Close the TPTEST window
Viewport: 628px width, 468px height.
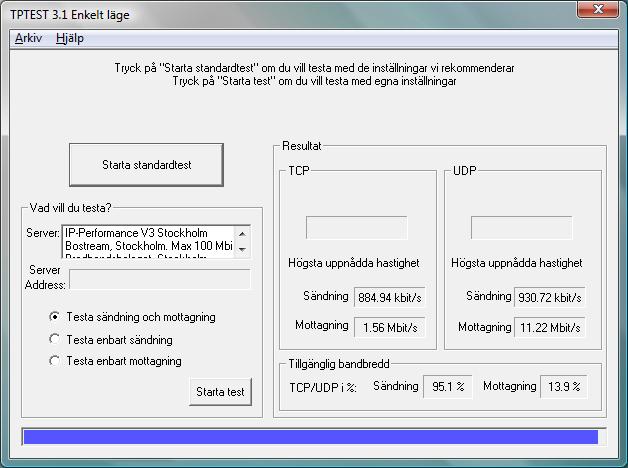click(598, 9)
